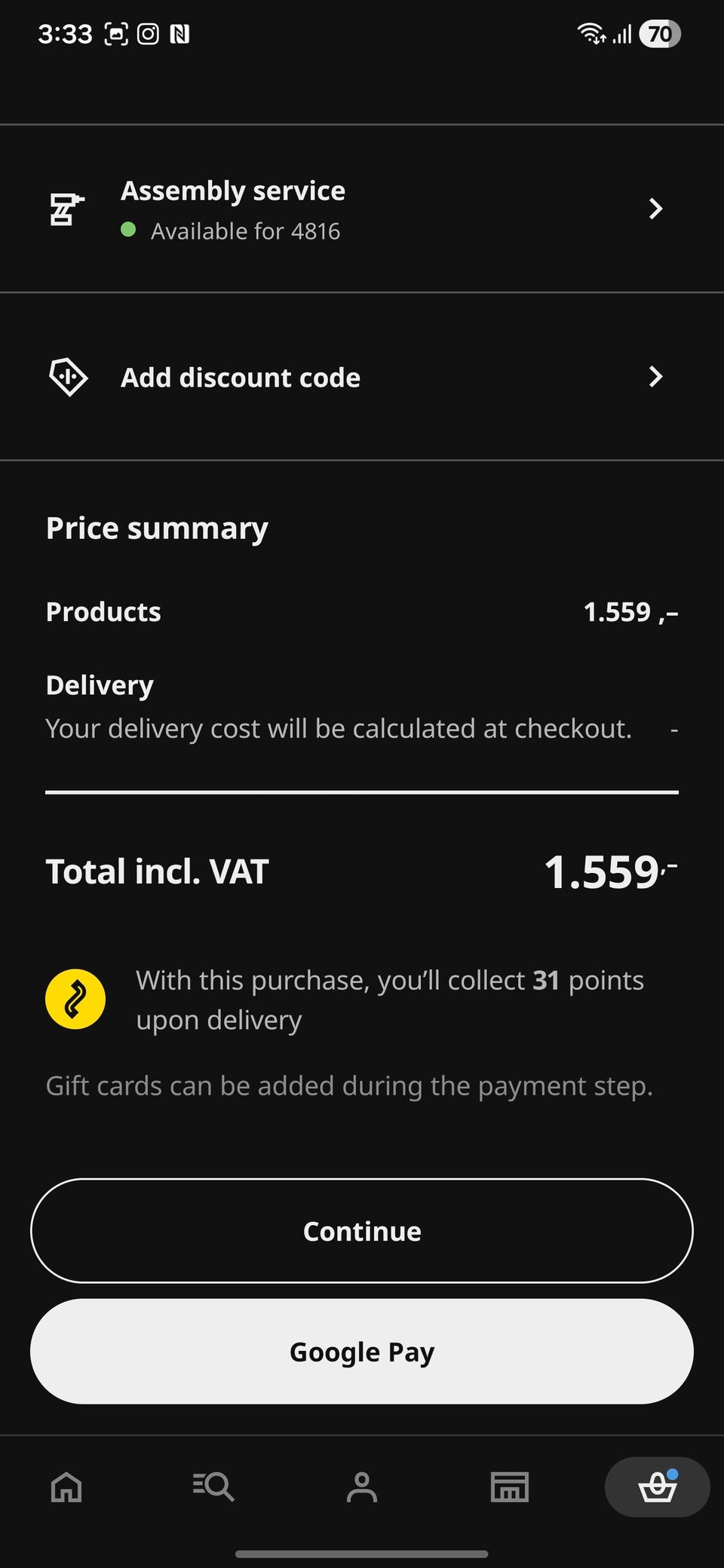Tap the discount tag icon
Image resolution: width=724 pixels, height=1568 pixels.
(x=68, y=376)
